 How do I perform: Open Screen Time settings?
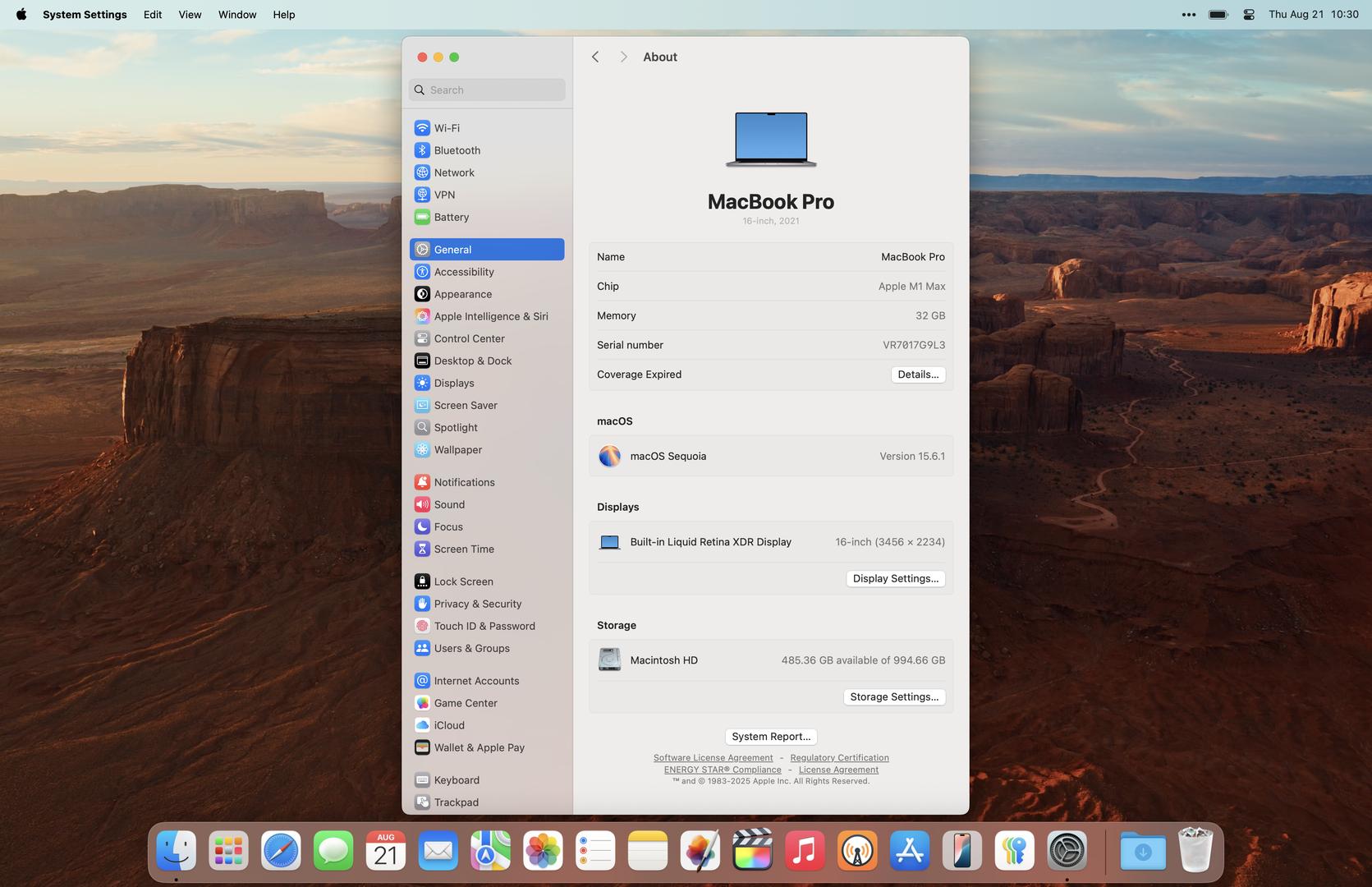click(x=487, y=549)
